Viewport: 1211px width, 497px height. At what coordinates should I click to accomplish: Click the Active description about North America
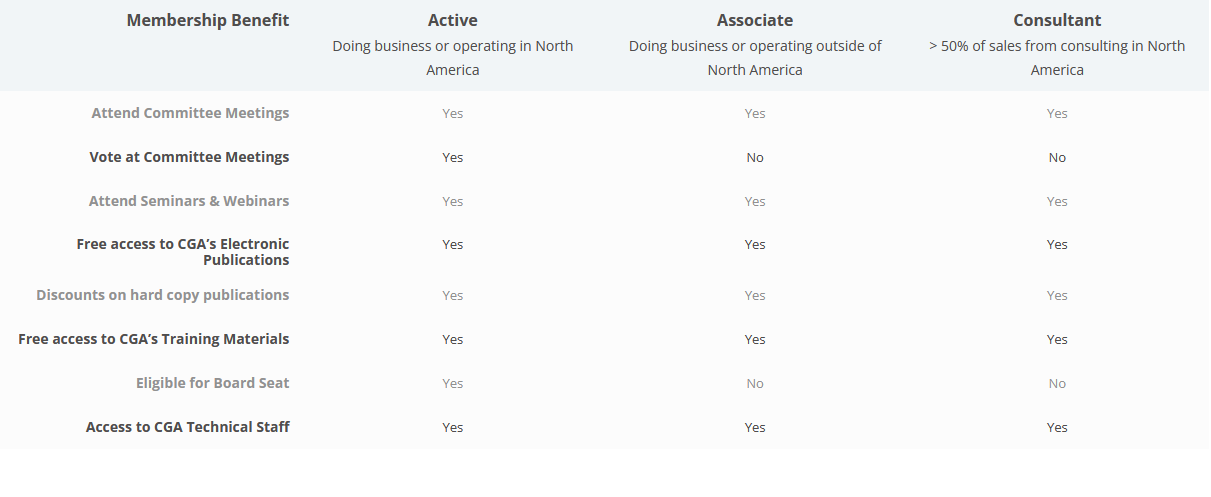click(453, 58)
